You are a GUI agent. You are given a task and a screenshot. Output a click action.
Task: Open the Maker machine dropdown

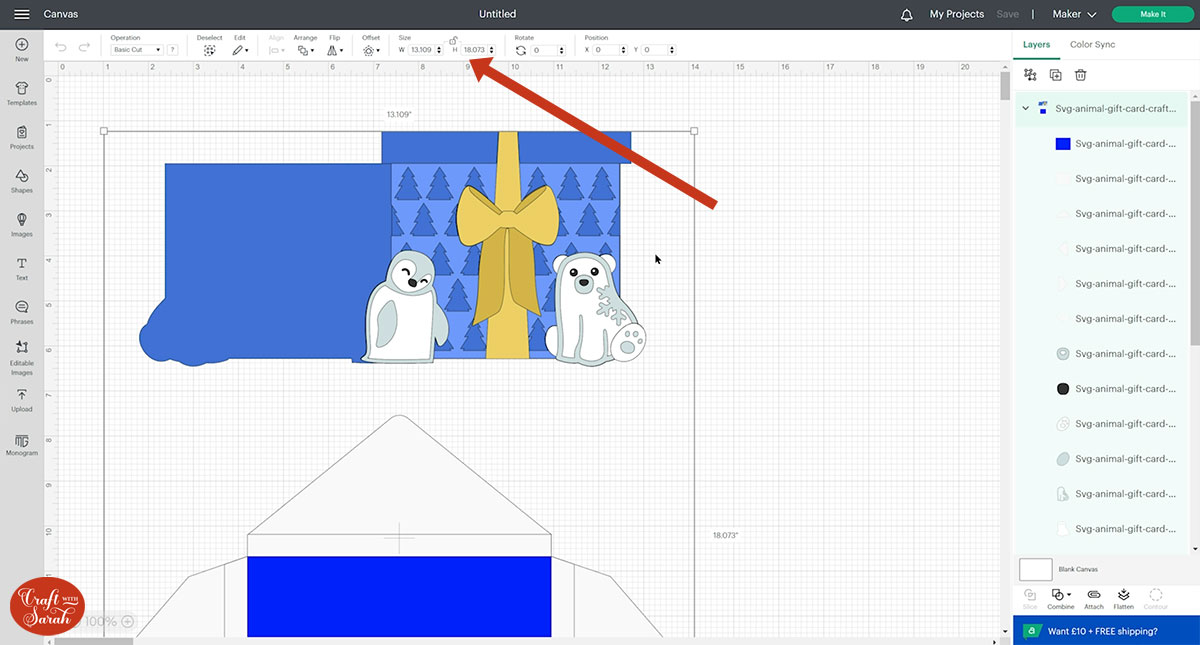click(x=1074, y=15)
